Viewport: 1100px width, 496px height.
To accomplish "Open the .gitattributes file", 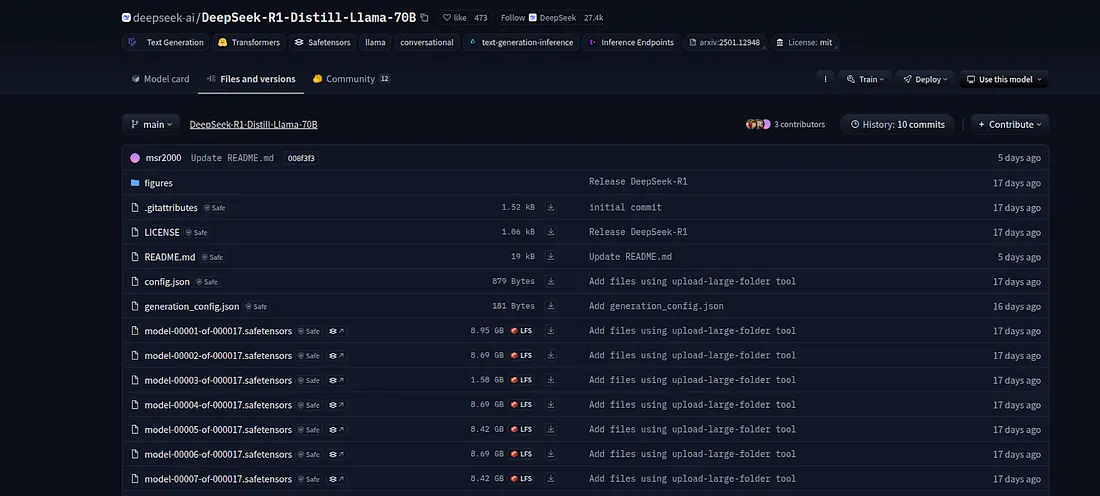I will pyautogui.click(x=170, y=208).
